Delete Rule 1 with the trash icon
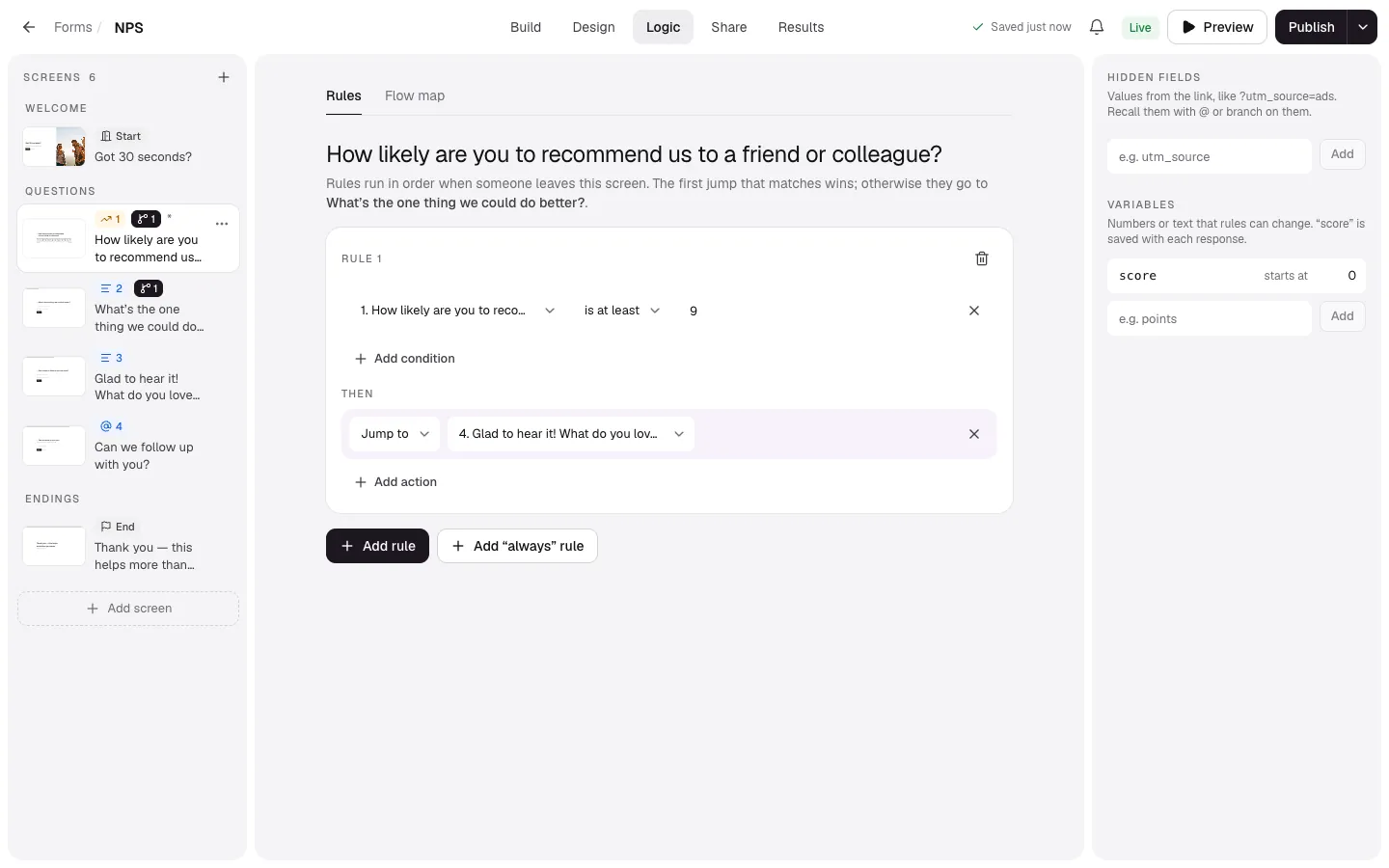The width and height of the screenshot is (1389, 868). 982,258
